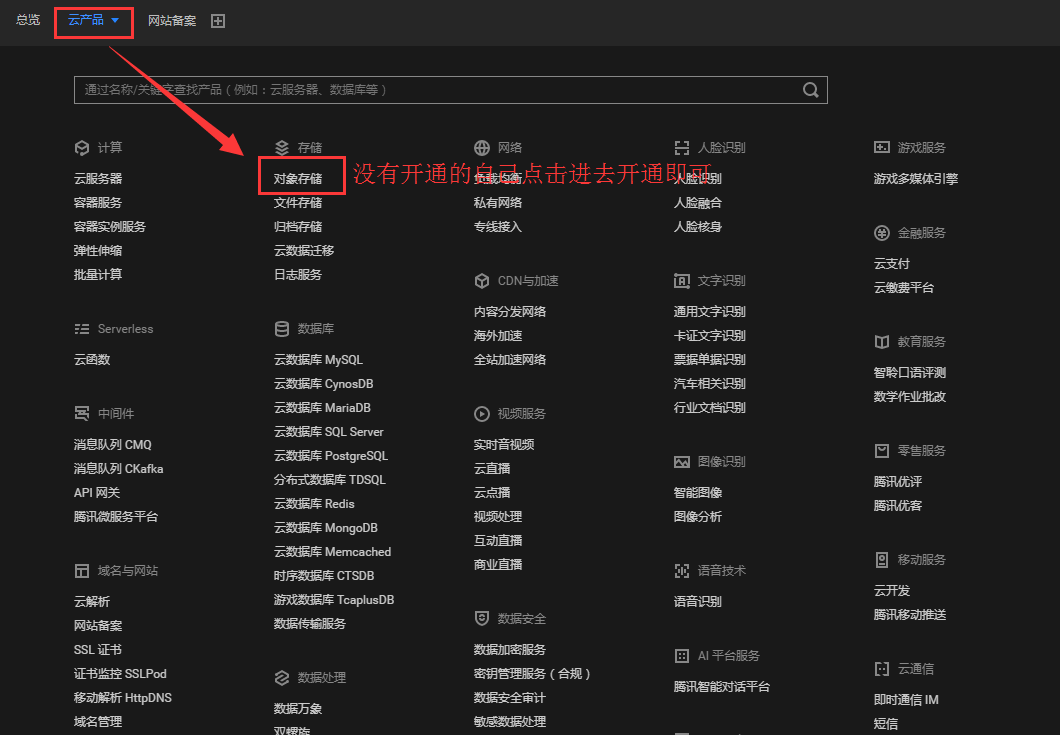Click the Serverless category icon
Viewport: 1060px width, 735px height.
82,329
